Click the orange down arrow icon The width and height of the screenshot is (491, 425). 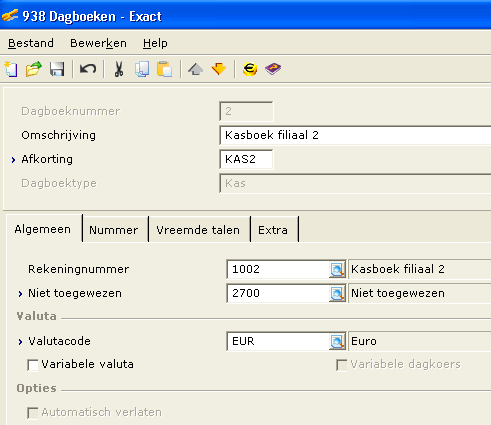point(219,69)
